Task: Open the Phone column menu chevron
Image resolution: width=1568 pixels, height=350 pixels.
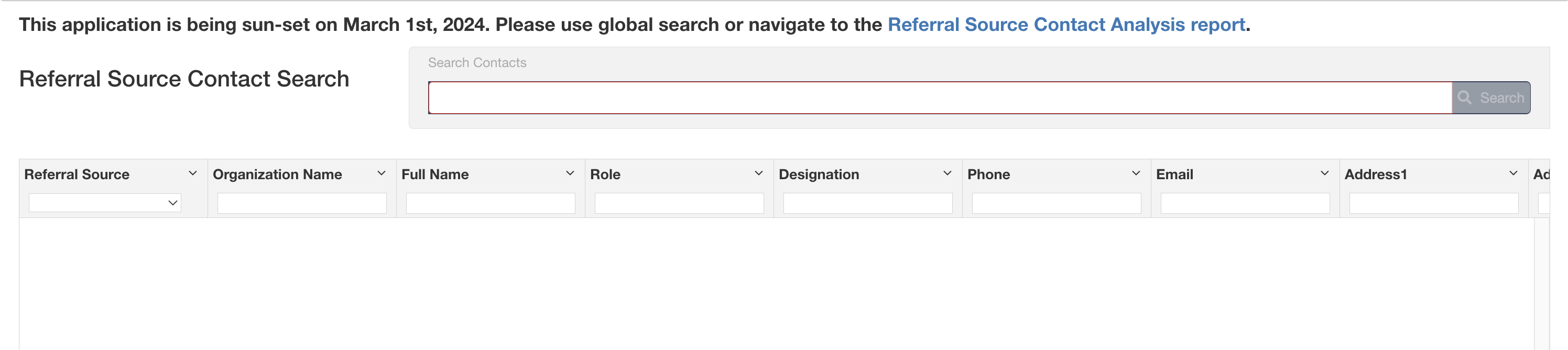Action: [1136, 173]
